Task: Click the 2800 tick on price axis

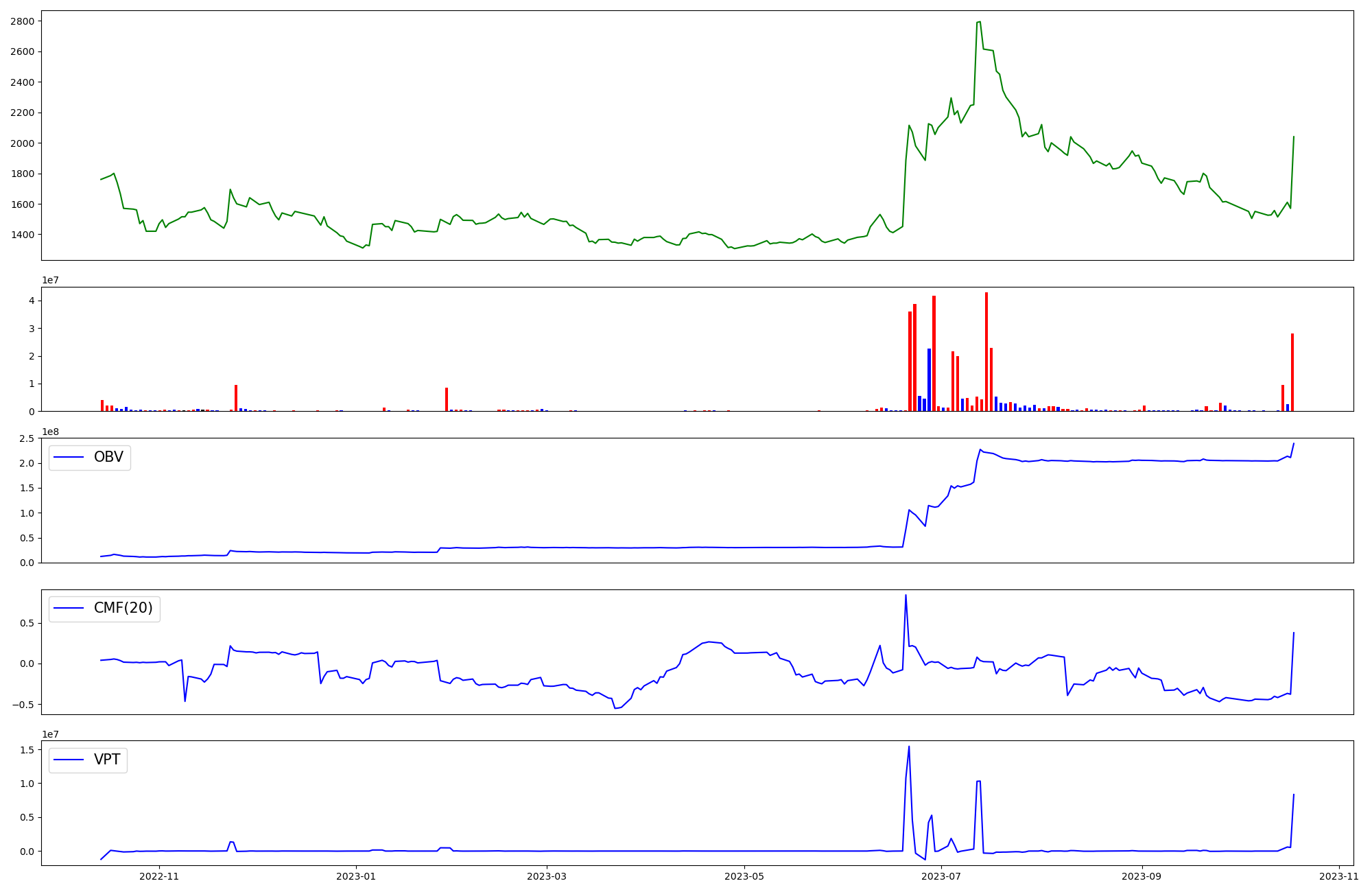Action: 23,21
